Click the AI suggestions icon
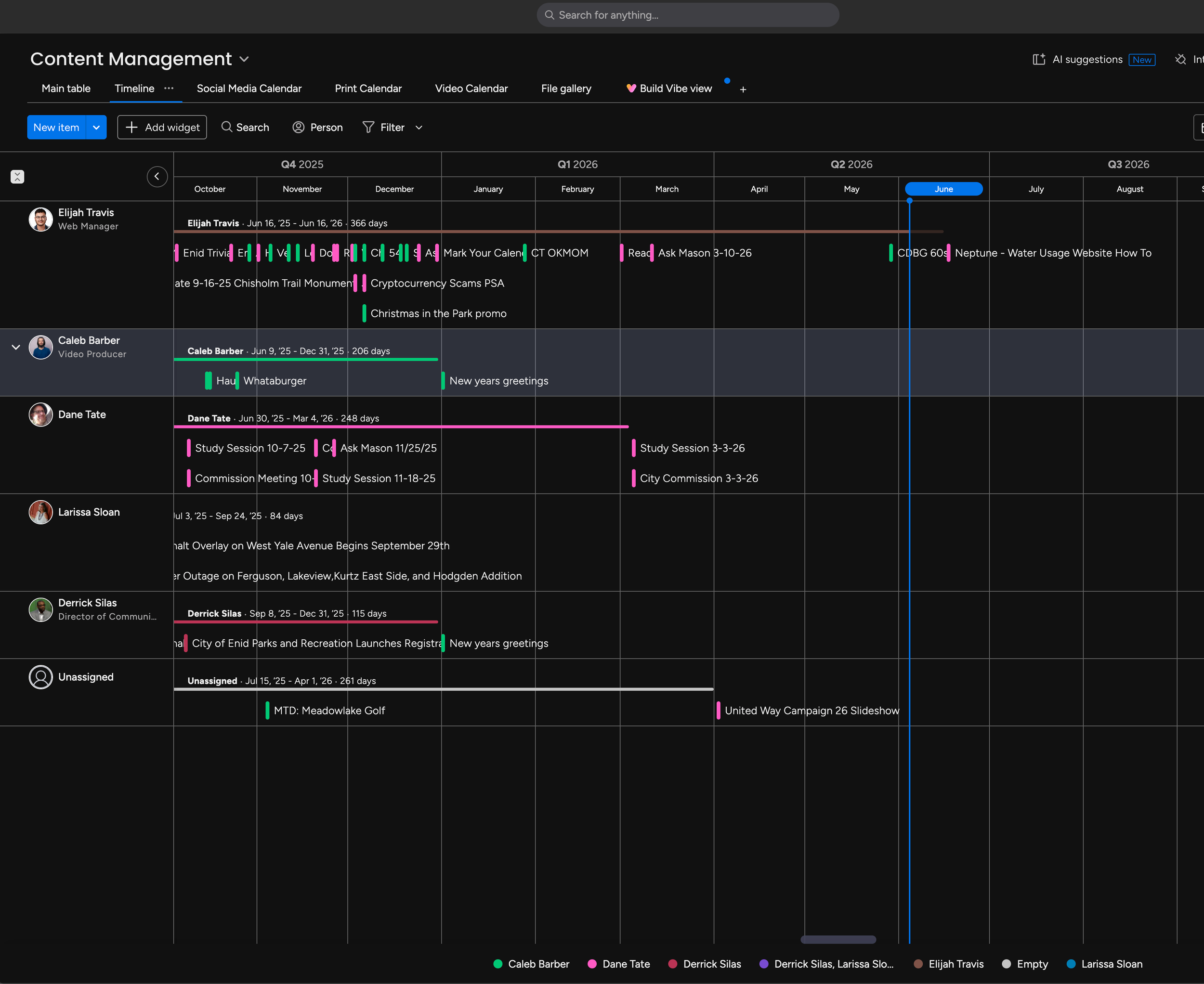This screenshot has height=984, width=1204. click(x=1038, y=60)
